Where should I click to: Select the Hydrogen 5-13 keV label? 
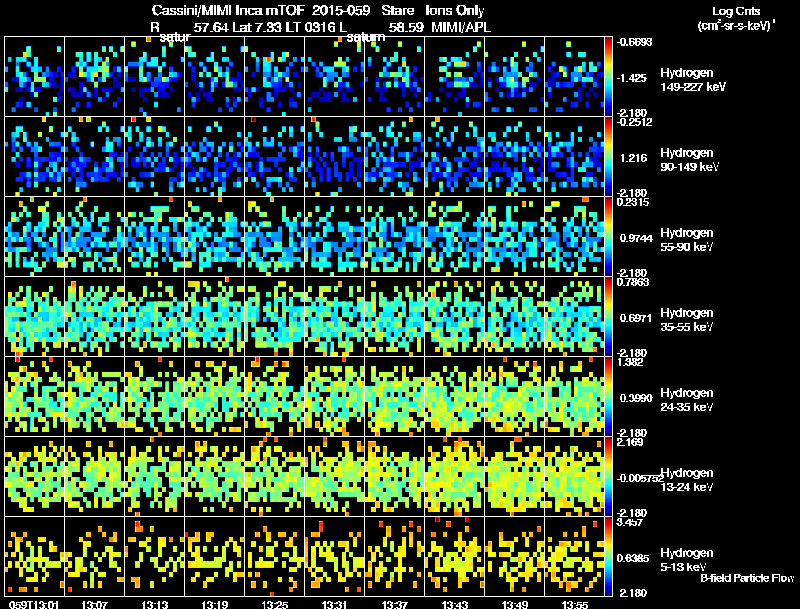(x=687, y=560)
